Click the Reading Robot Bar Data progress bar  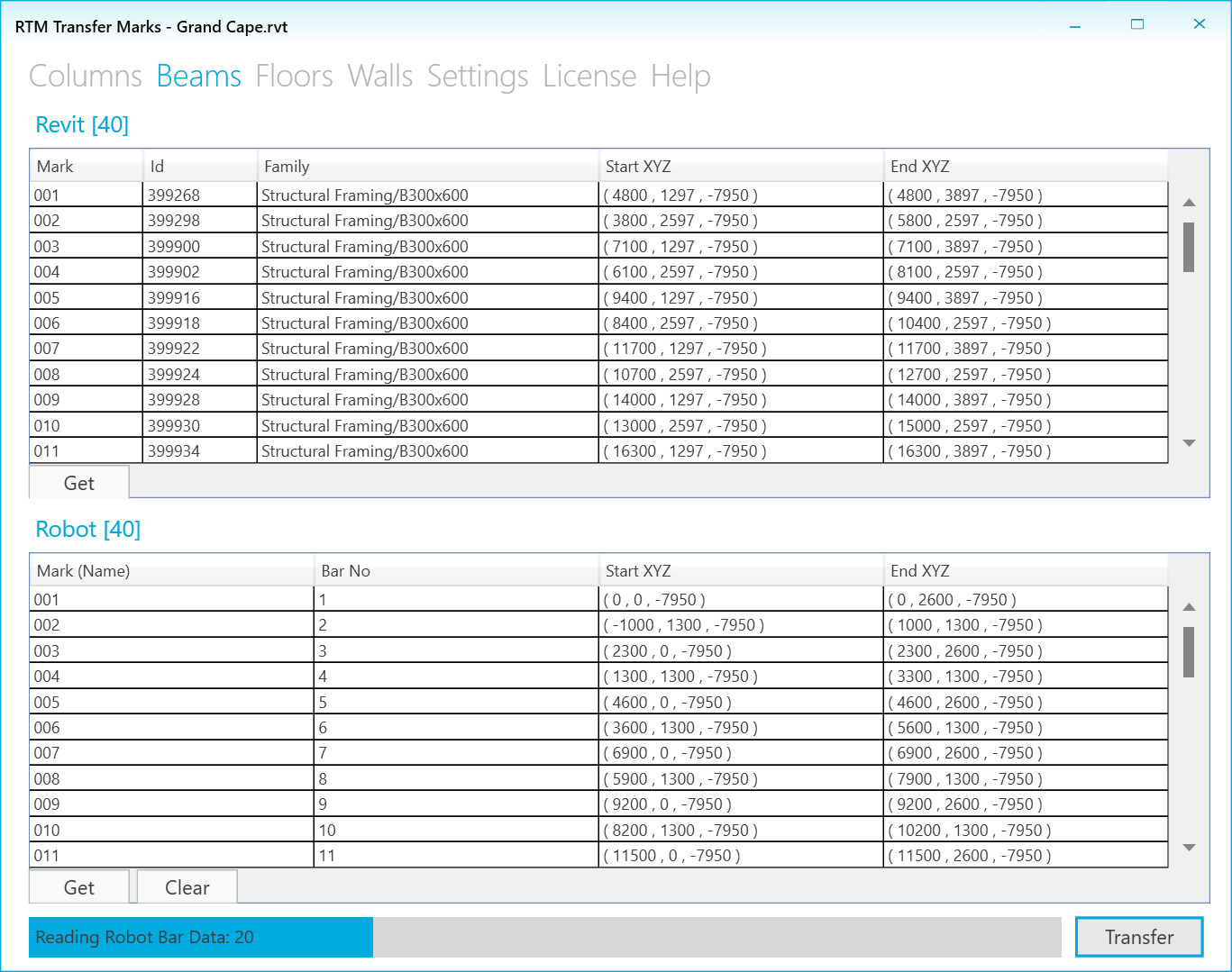coord(544,937)
